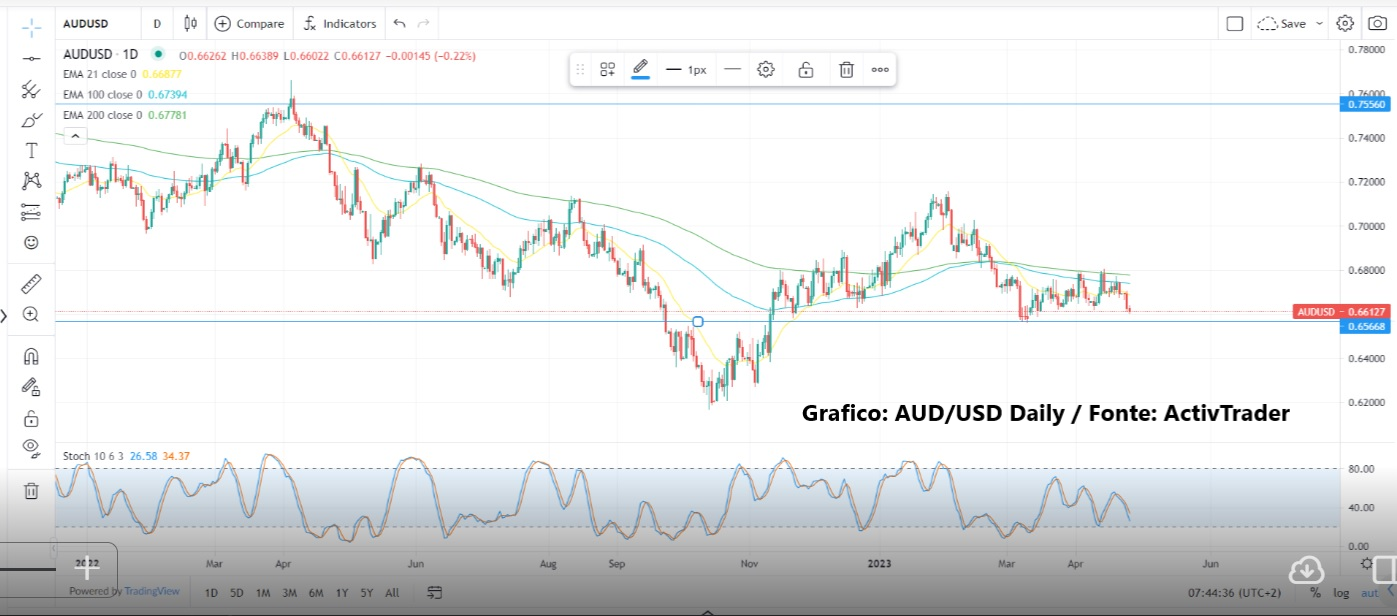Open the Brush drawing tool
1397x616 pixels.
click(x=30, y=119)
